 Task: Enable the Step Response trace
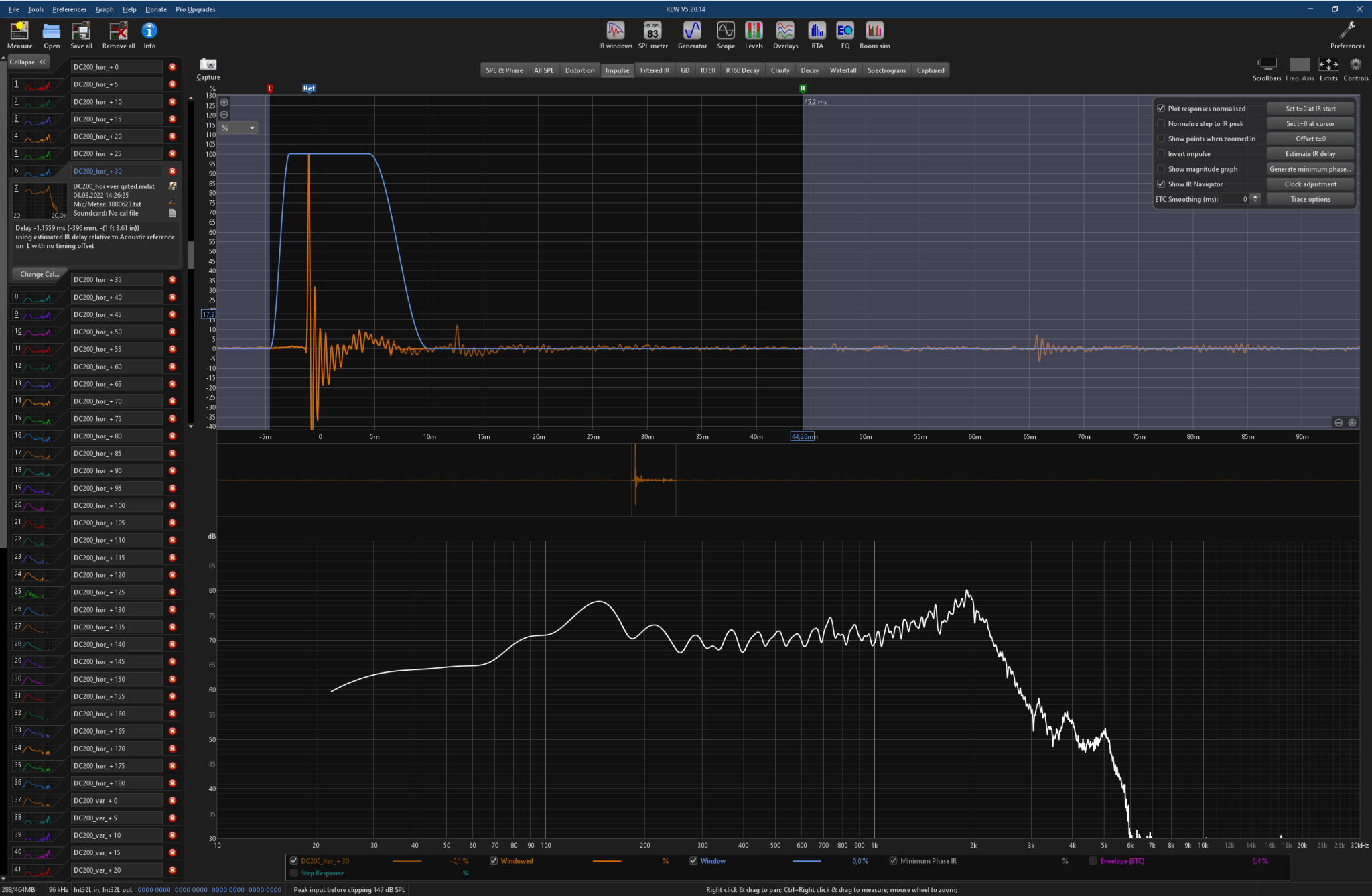coord(293,873)
